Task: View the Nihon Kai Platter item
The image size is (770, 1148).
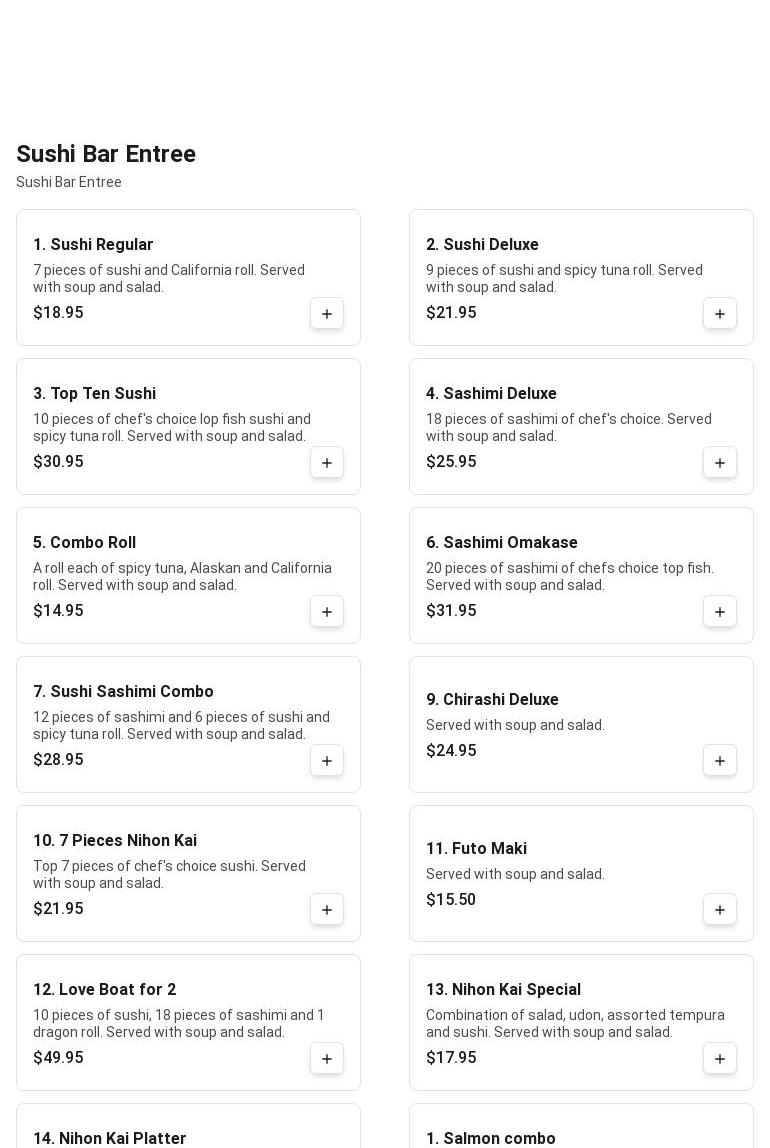Action: 110,1138
